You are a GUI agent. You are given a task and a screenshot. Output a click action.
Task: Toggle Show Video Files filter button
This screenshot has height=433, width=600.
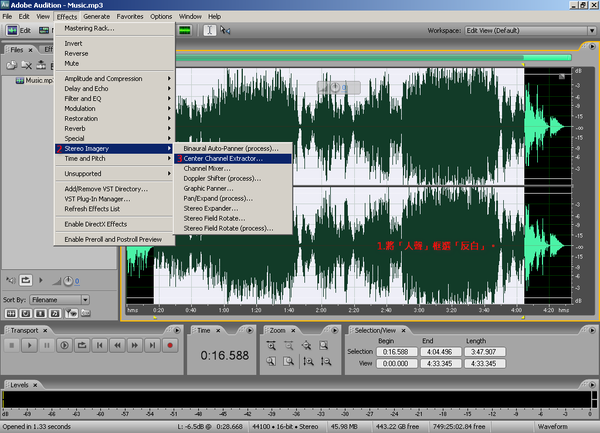40,314
